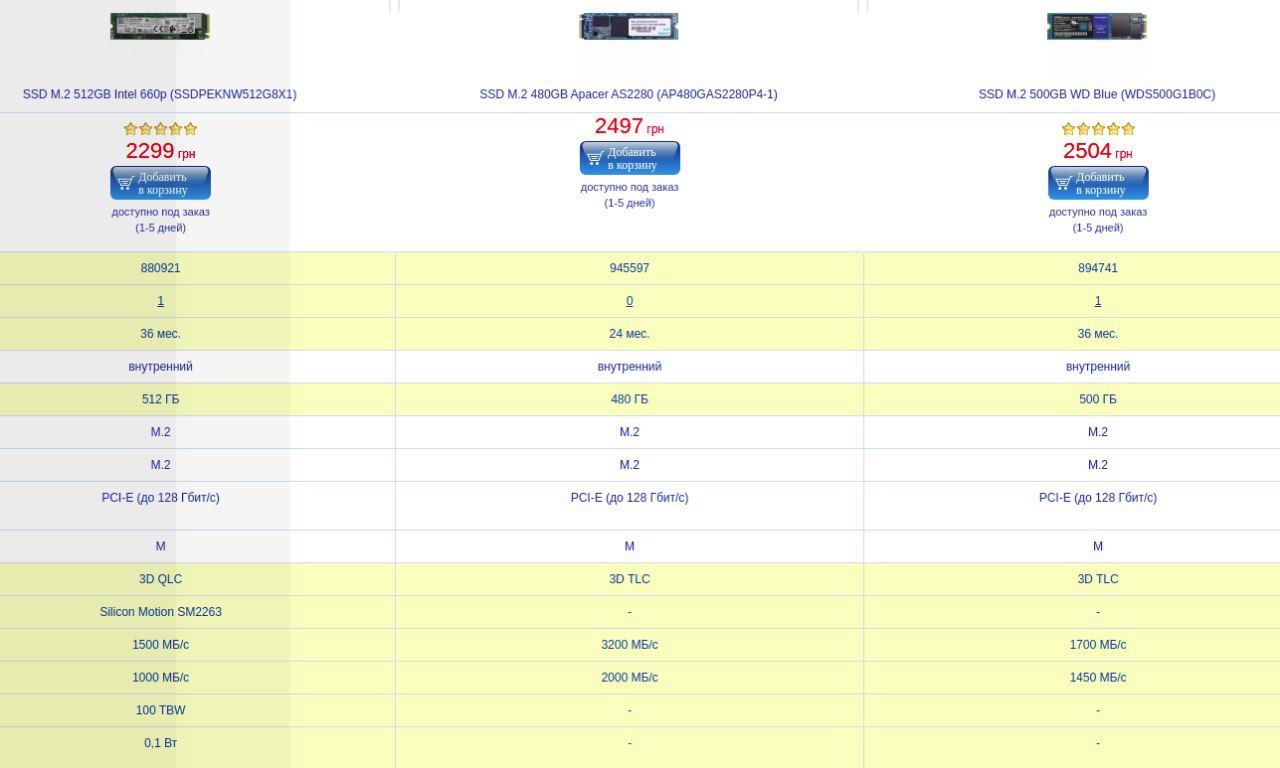Select price 2299 грн
Image resolution: width=1280 pixels, height=768 pixels.
160,151
